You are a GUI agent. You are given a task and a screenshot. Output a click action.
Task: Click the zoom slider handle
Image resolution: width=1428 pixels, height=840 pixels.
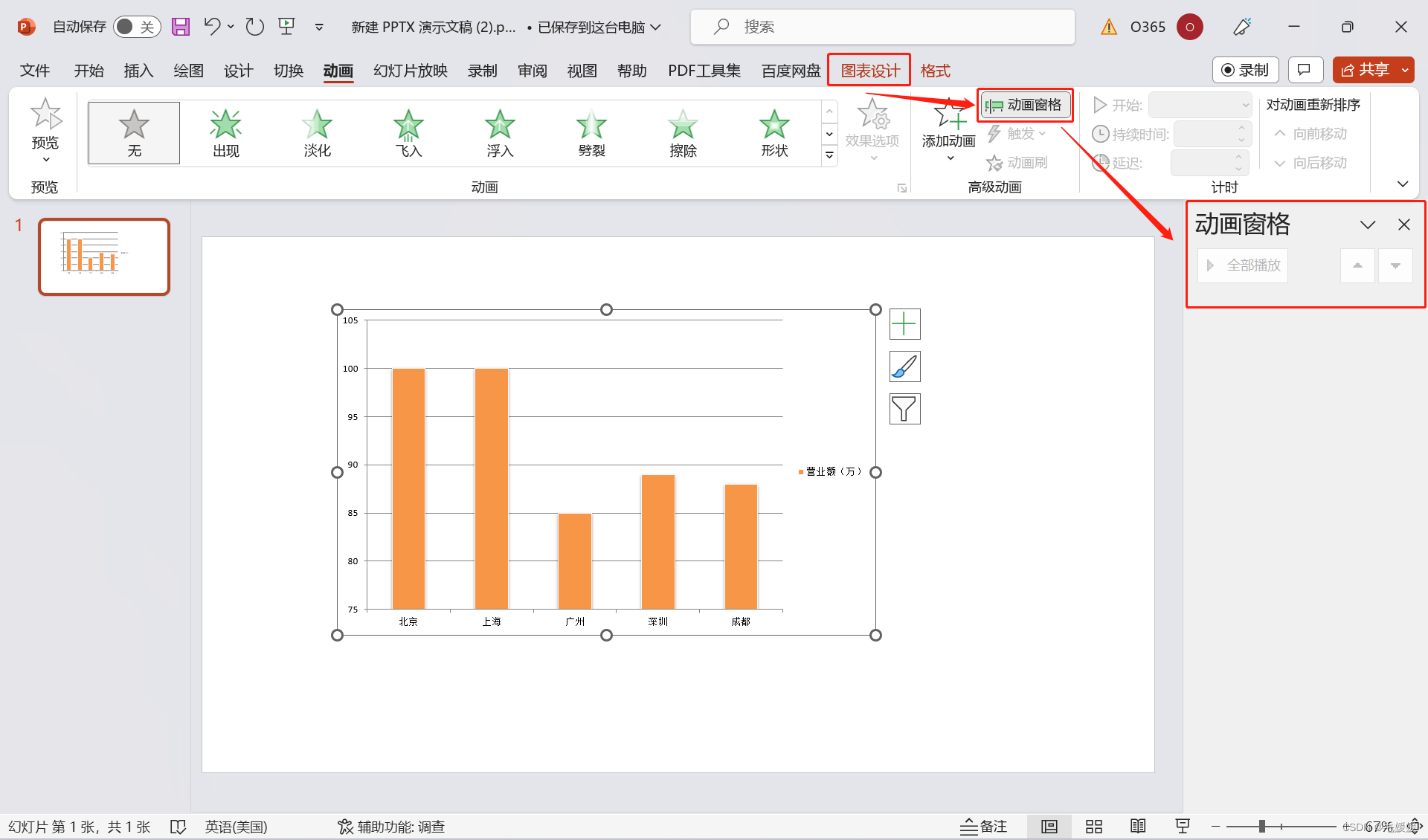(1261, 827)
